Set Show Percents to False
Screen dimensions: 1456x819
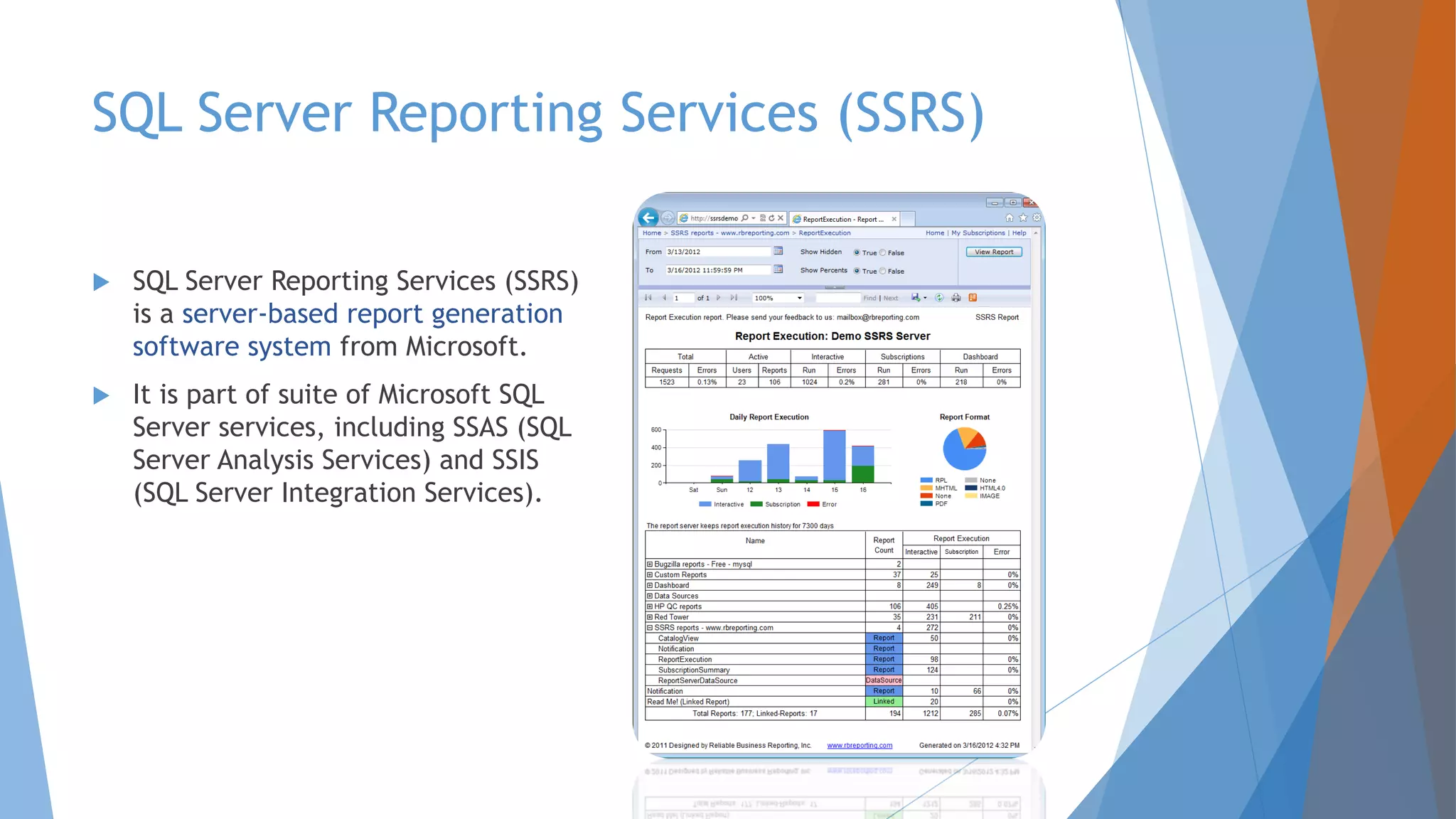click(x=883, y=271)
